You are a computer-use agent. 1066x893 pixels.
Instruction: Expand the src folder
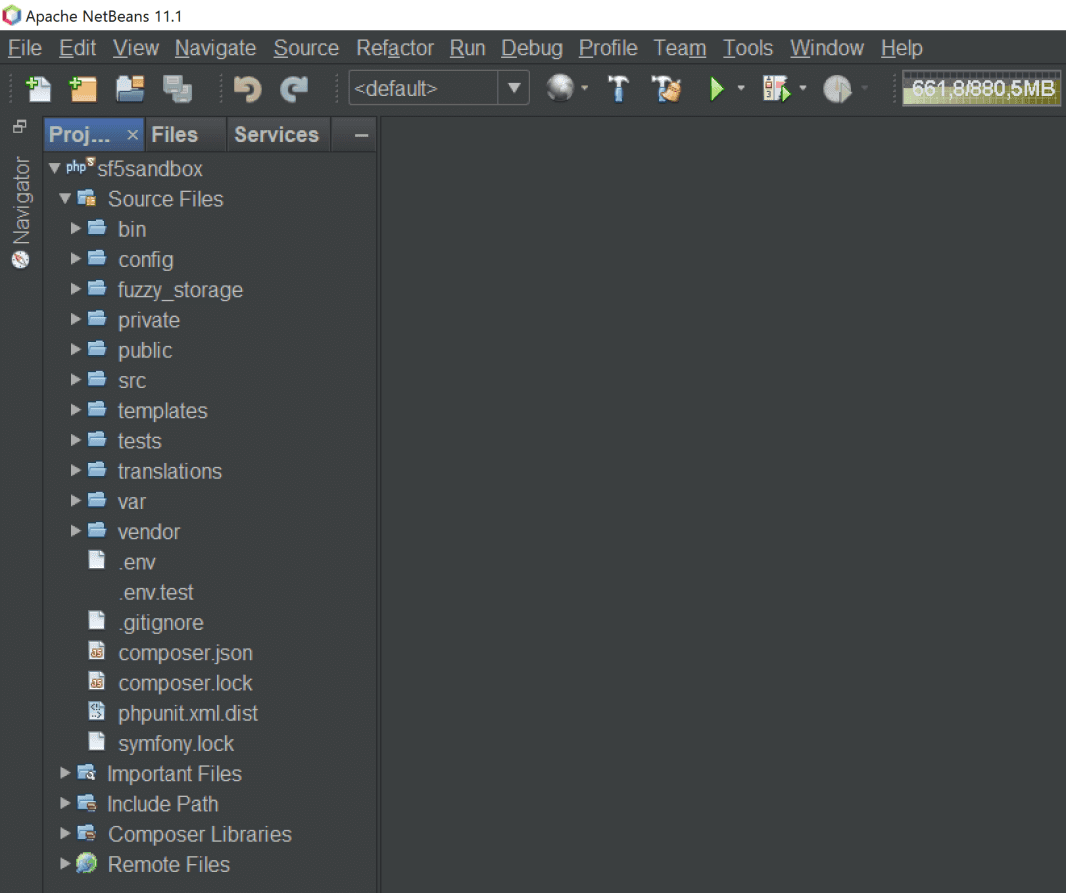[75, 380]
